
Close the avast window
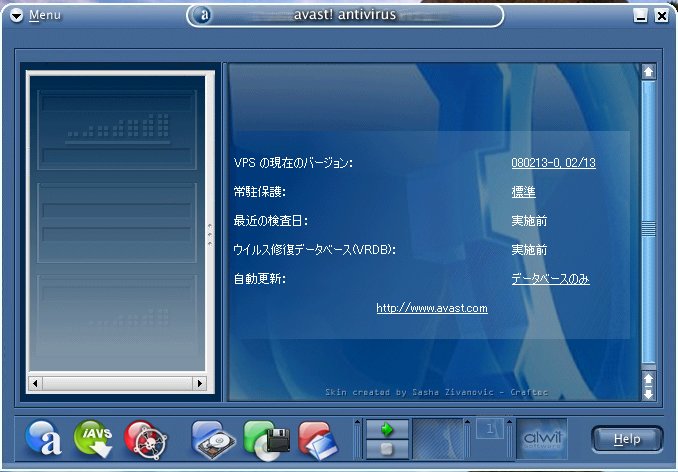tap(662, 16)
